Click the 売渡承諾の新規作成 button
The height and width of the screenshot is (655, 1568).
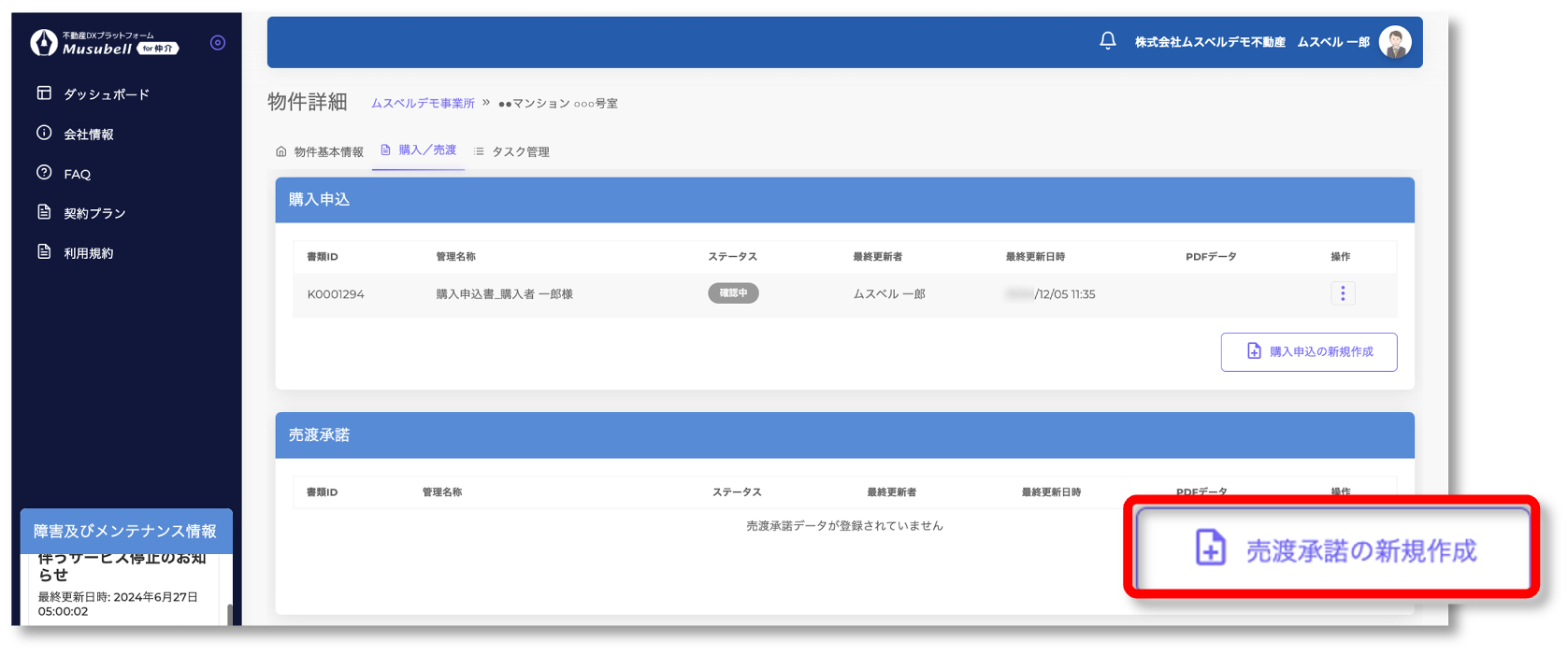[x=1332, y=550]
